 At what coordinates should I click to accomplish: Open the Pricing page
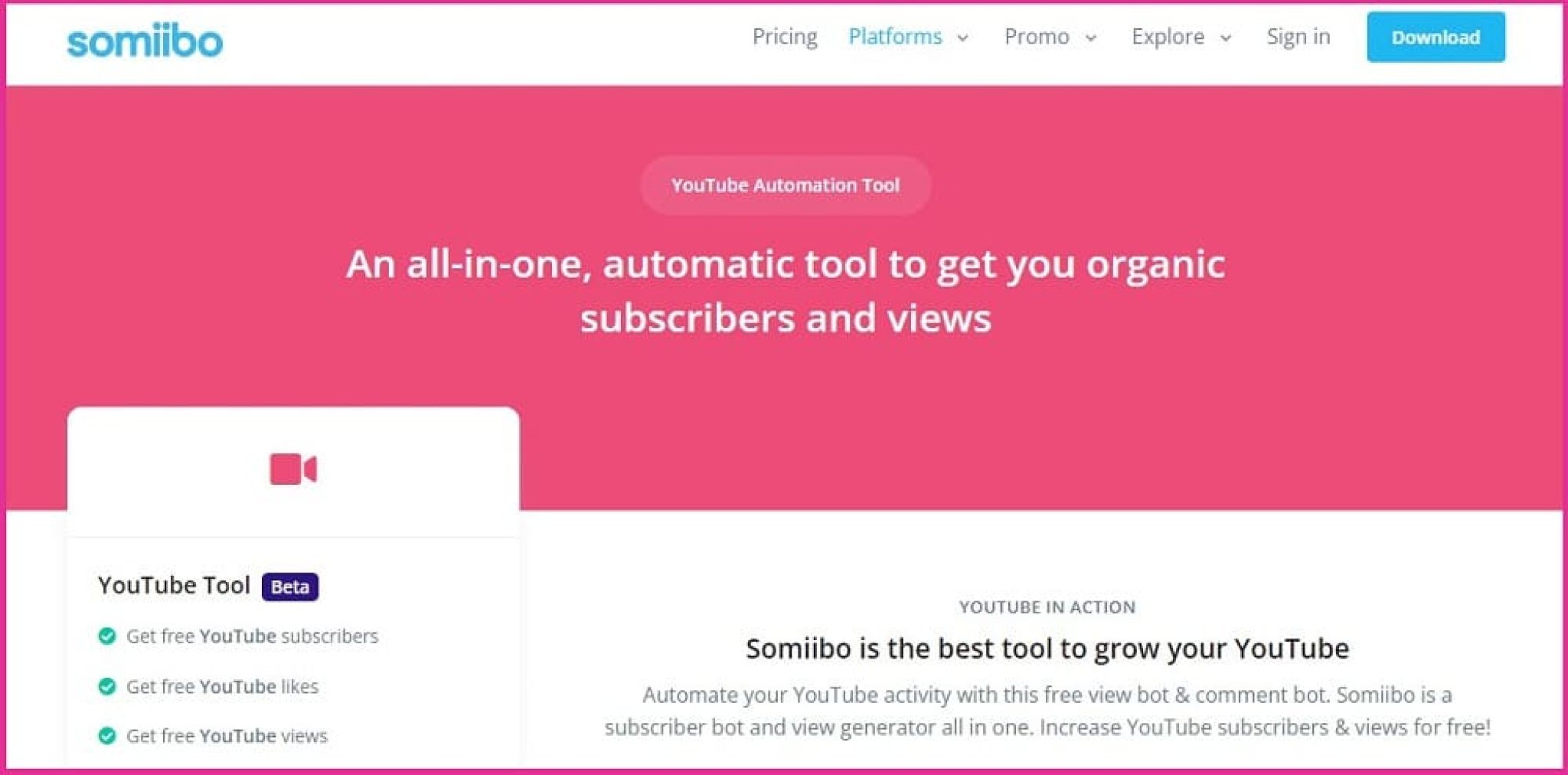pos(785,37)
